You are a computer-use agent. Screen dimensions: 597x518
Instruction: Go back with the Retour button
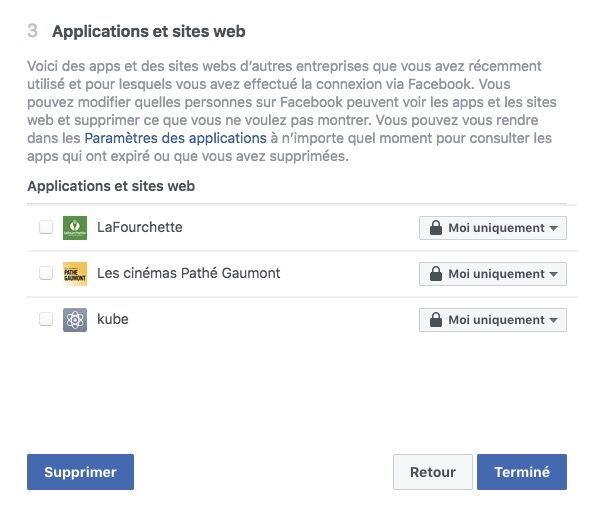click(x=433, y=472)
